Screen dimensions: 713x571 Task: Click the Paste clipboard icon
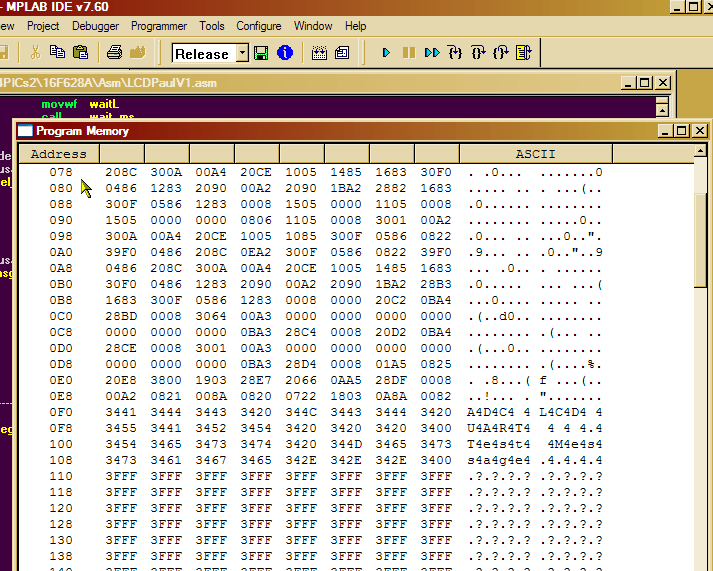click(x=80, y=52)
